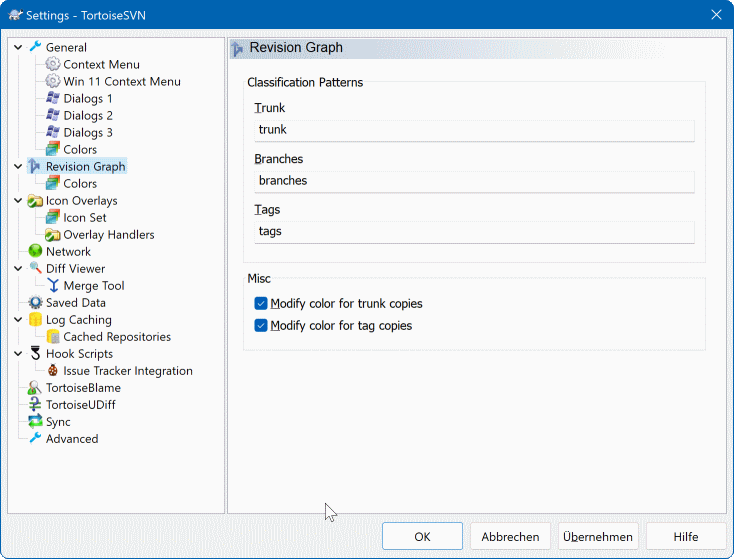Open the Sync settings page
734x559 pixels.
pyautogui.click(x=58, y=422)
